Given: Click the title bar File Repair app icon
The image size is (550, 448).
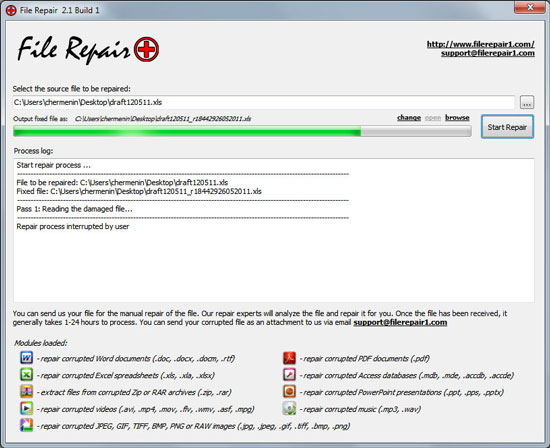Looking at the screenshot, I should (x=11, y=10).
